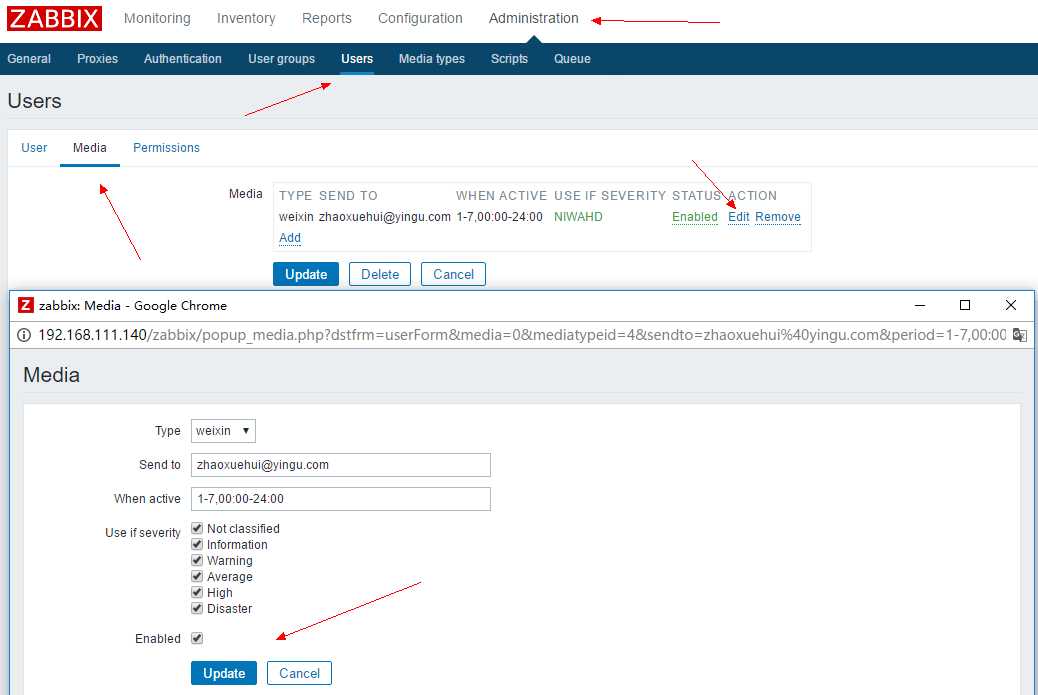
Task: Click Edit link for weixin media
Action: (739, 217)
